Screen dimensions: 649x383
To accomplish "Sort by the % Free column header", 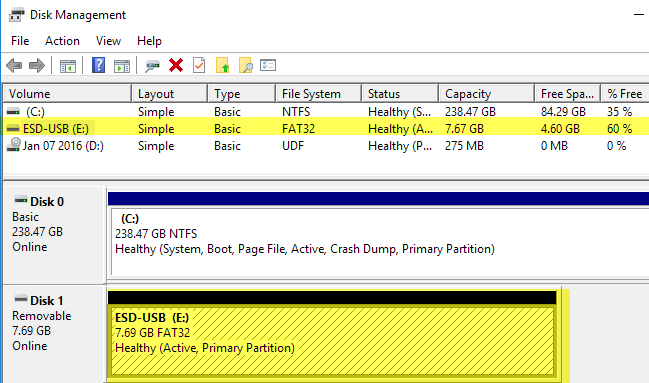I will pos(625,94).
